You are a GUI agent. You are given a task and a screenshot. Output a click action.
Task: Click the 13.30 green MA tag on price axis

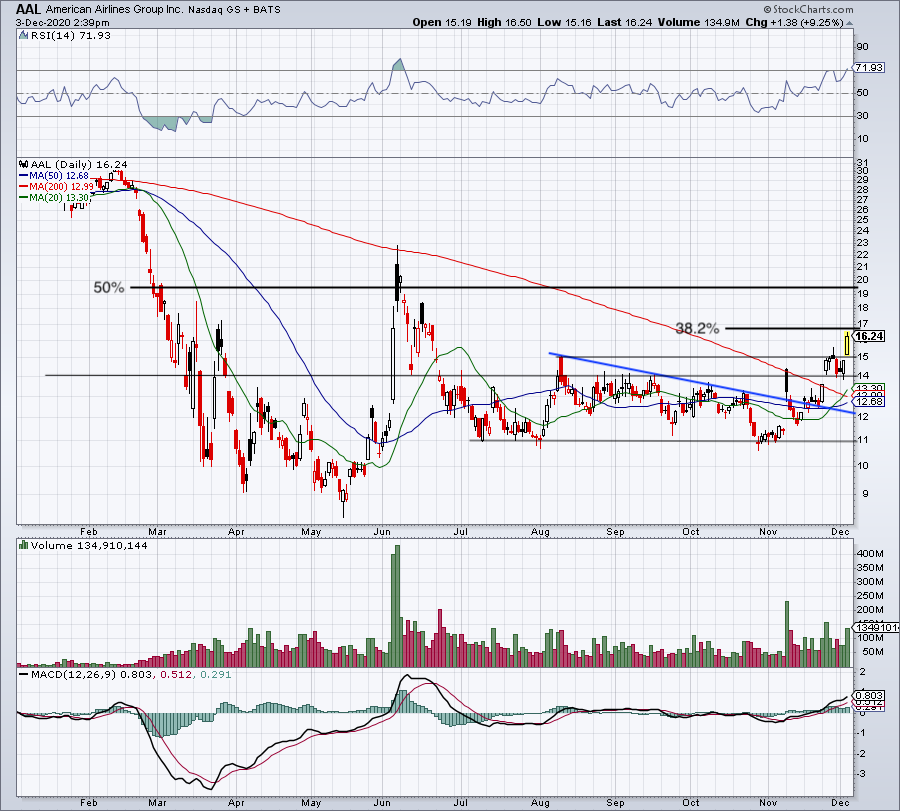click(870, 388)
